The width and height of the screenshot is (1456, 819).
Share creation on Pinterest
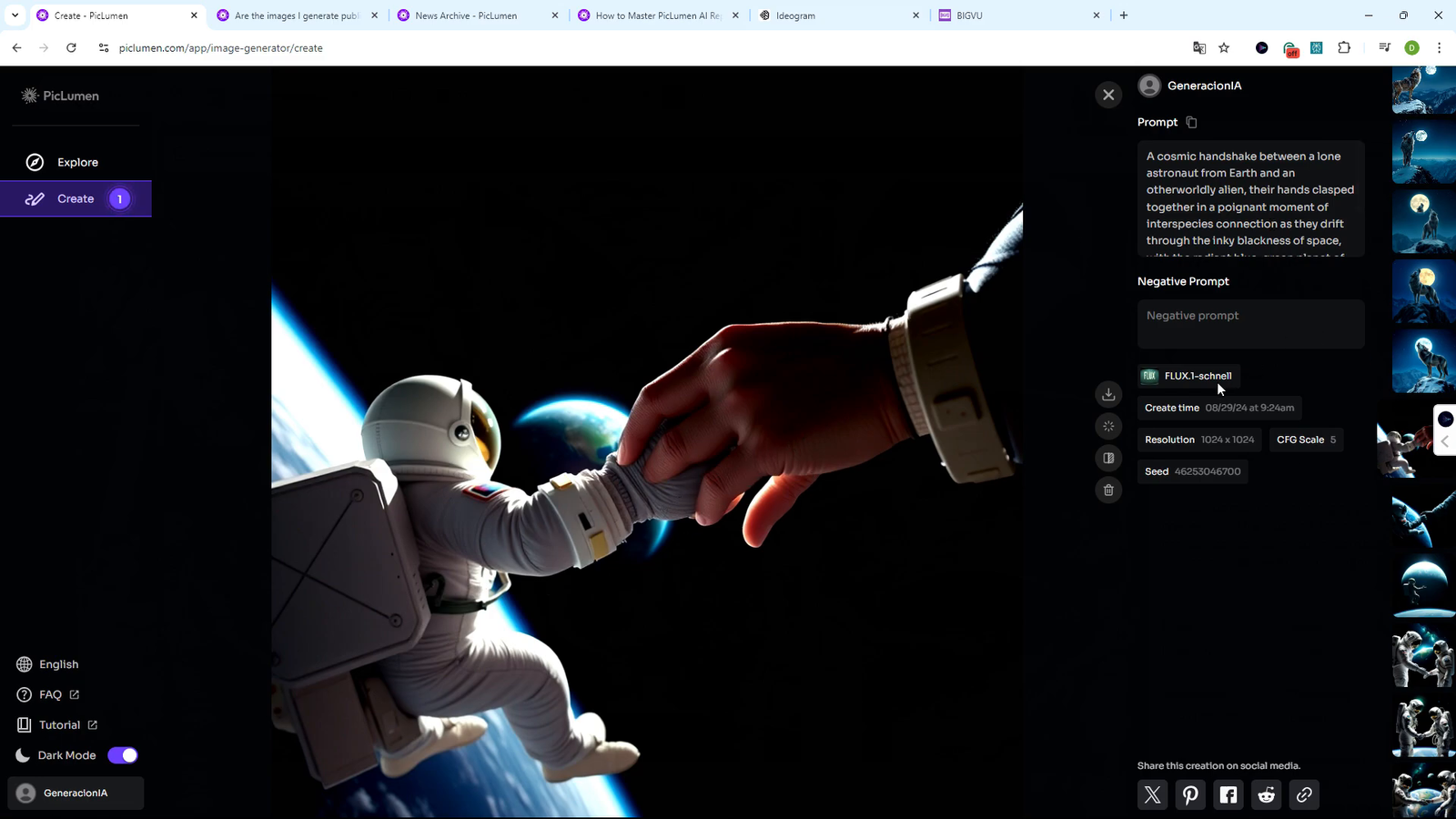[1190, 794]
